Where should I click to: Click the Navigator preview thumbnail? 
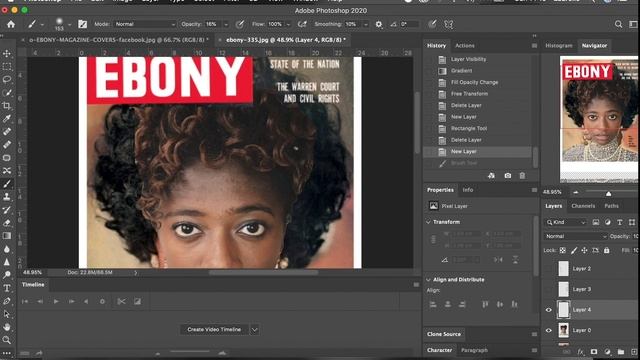[x=599, y=119]
